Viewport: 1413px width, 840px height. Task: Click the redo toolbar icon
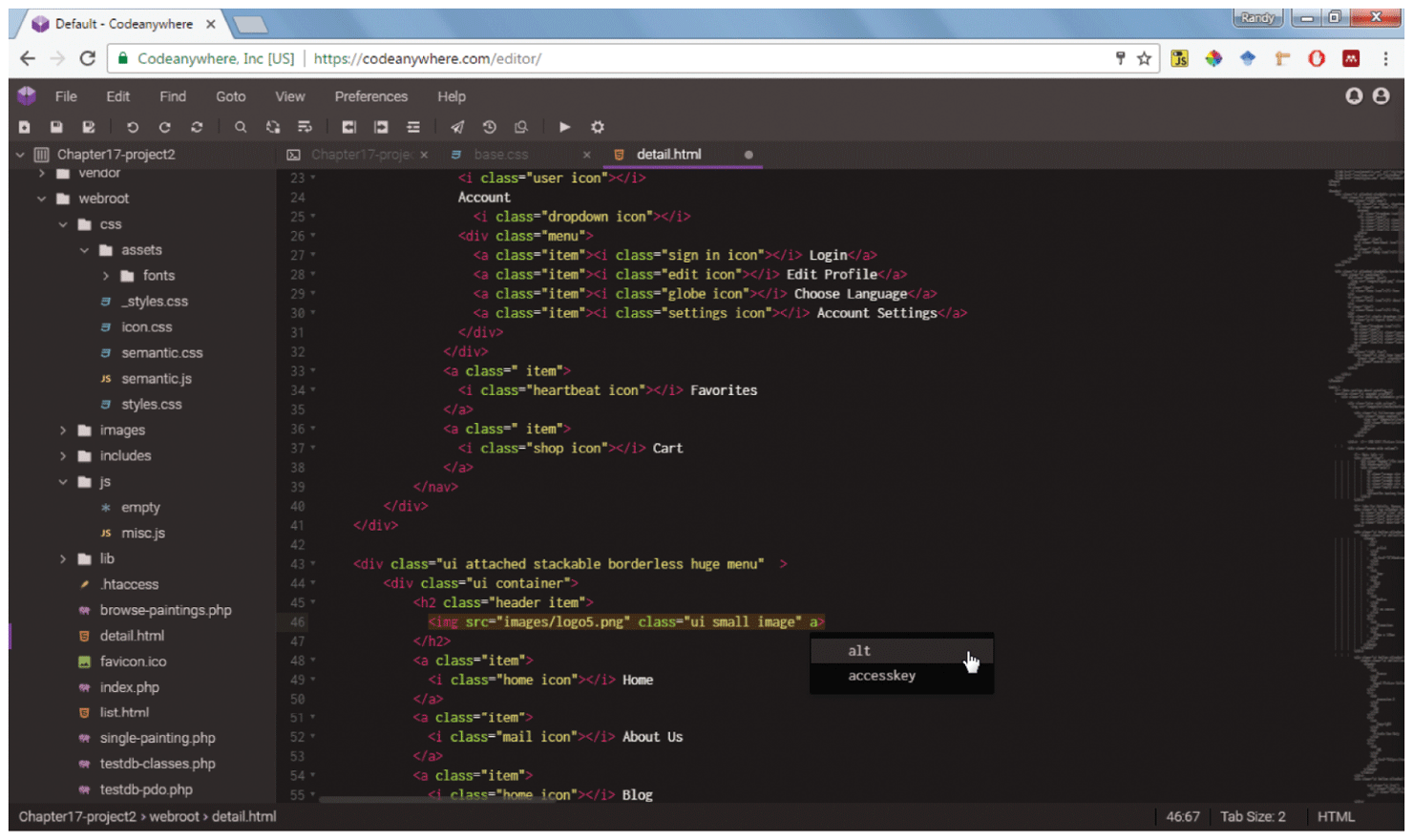(164, 127)
